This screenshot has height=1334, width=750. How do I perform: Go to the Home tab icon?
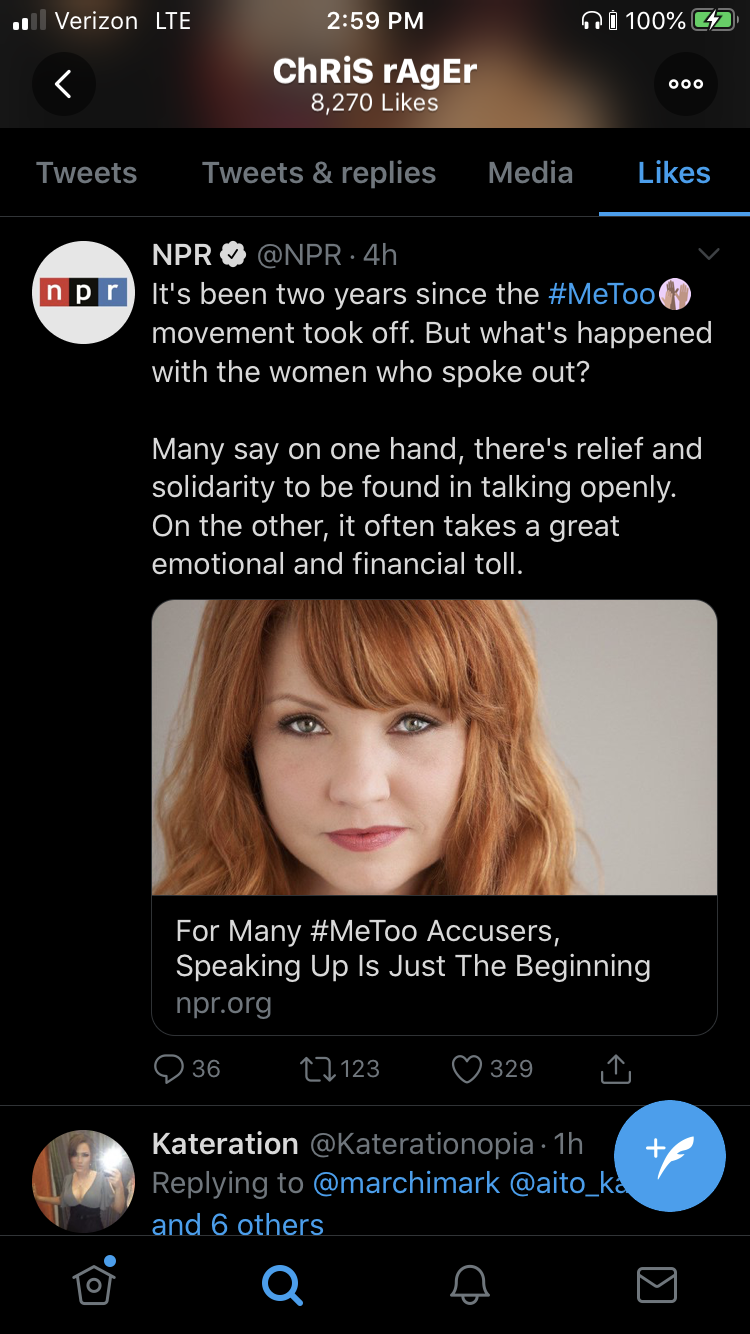(x=94, y=1283)
